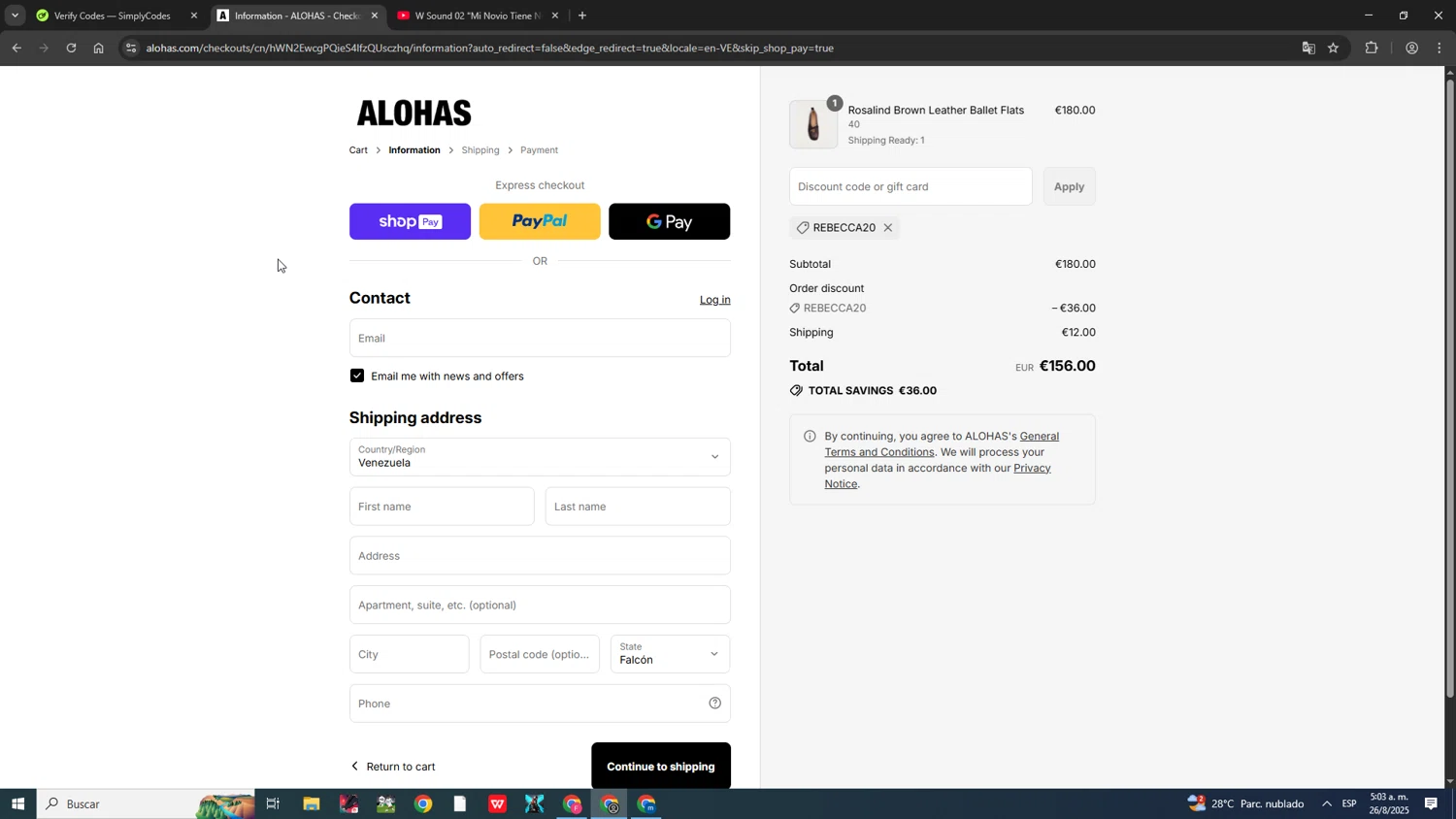Image resolution: width=1456 pixels, height=819 pixels.
Task: Focus the Email input field
Action: click(540, 338)
